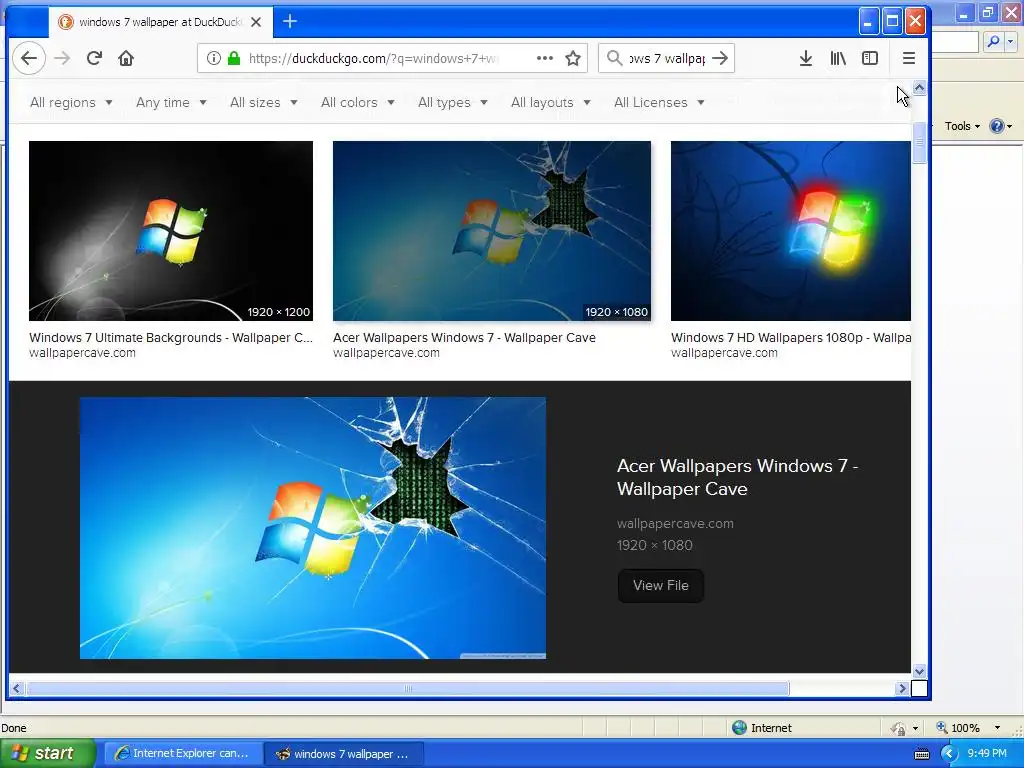Click wallpapercave.com in the dark detail pane
This screenshot has width=1024, height=768.
point(675,524)
